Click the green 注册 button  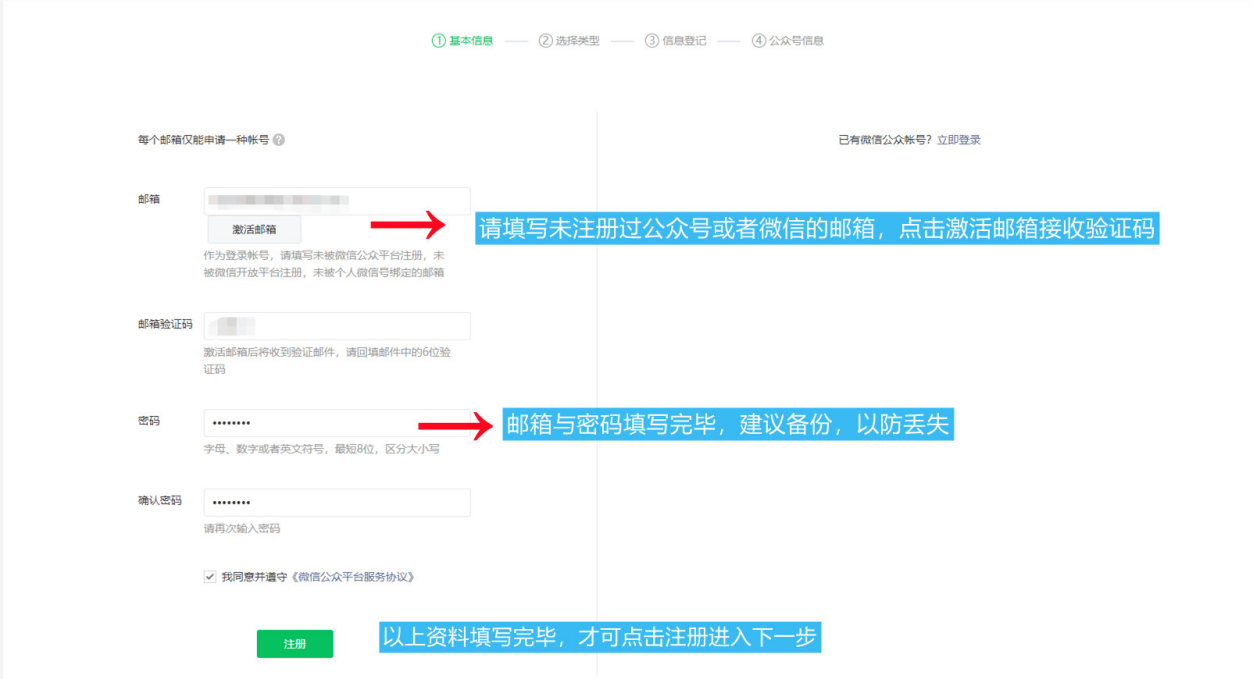295,644
